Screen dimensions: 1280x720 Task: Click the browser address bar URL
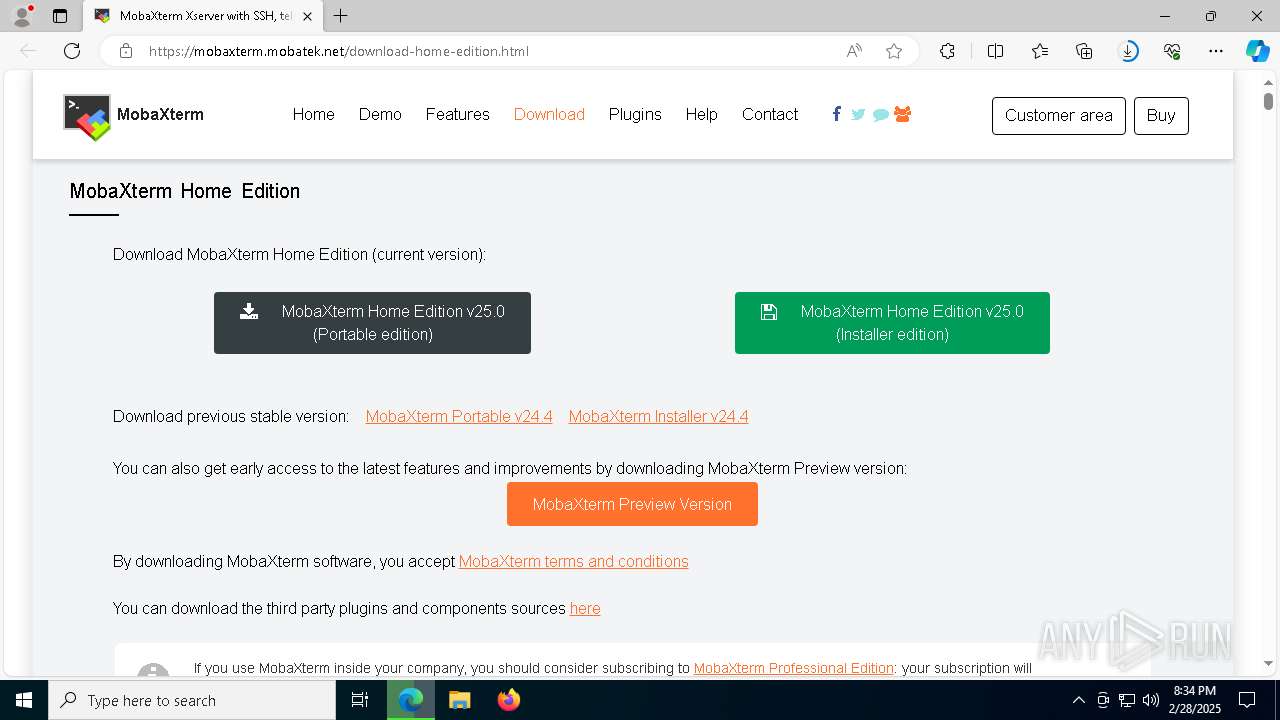[339, 51]
